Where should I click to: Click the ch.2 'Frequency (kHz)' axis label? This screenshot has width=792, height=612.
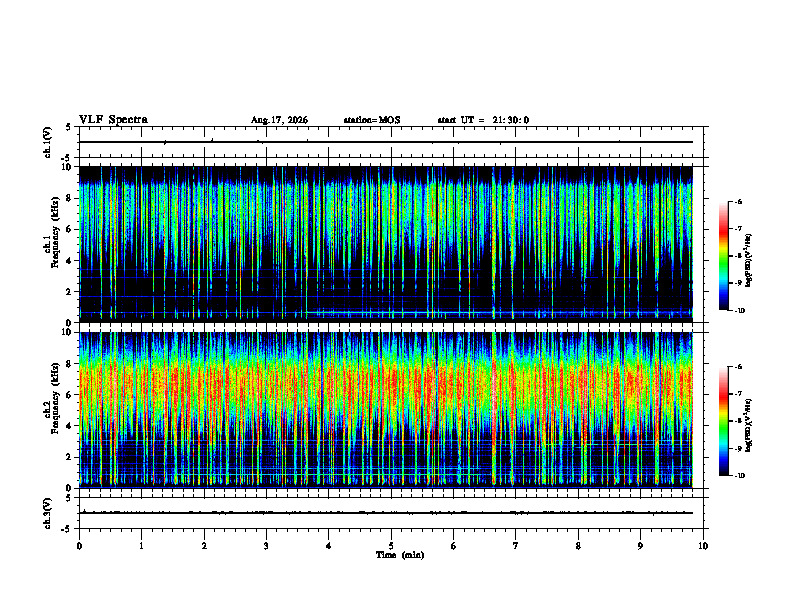point(55,398)
